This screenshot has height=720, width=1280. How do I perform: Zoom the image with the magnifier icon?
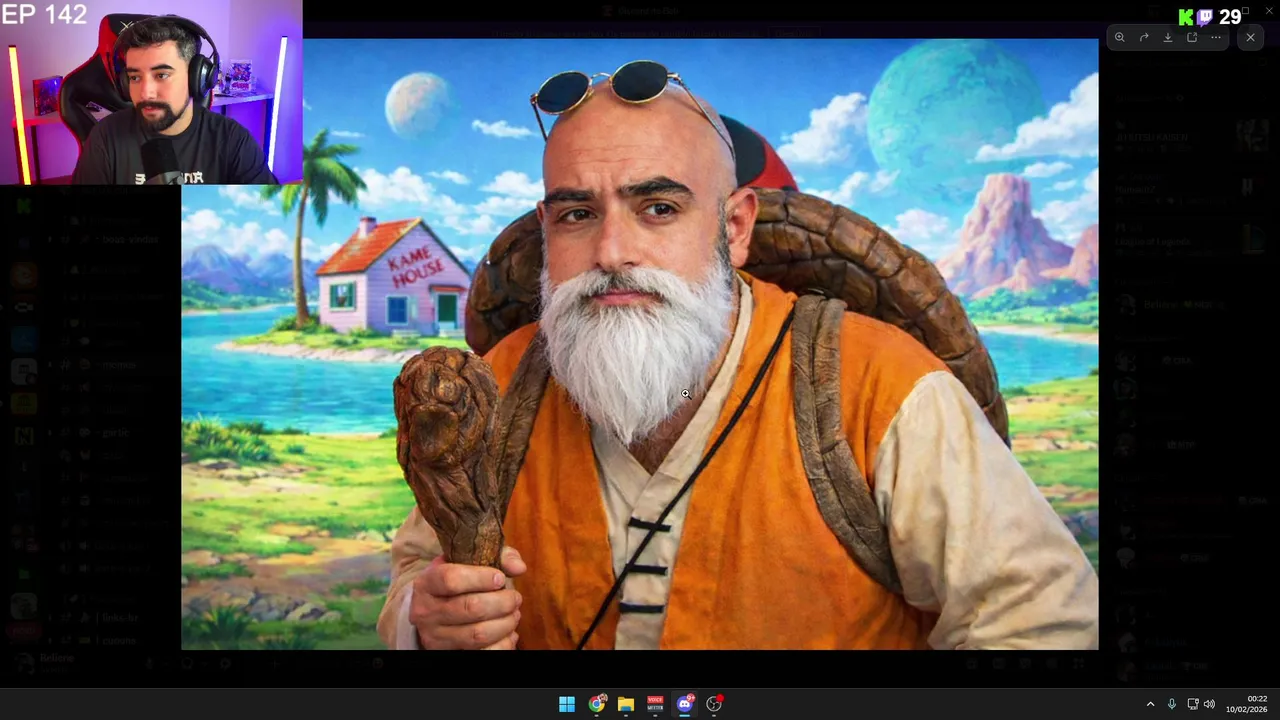click(1120, 37)
